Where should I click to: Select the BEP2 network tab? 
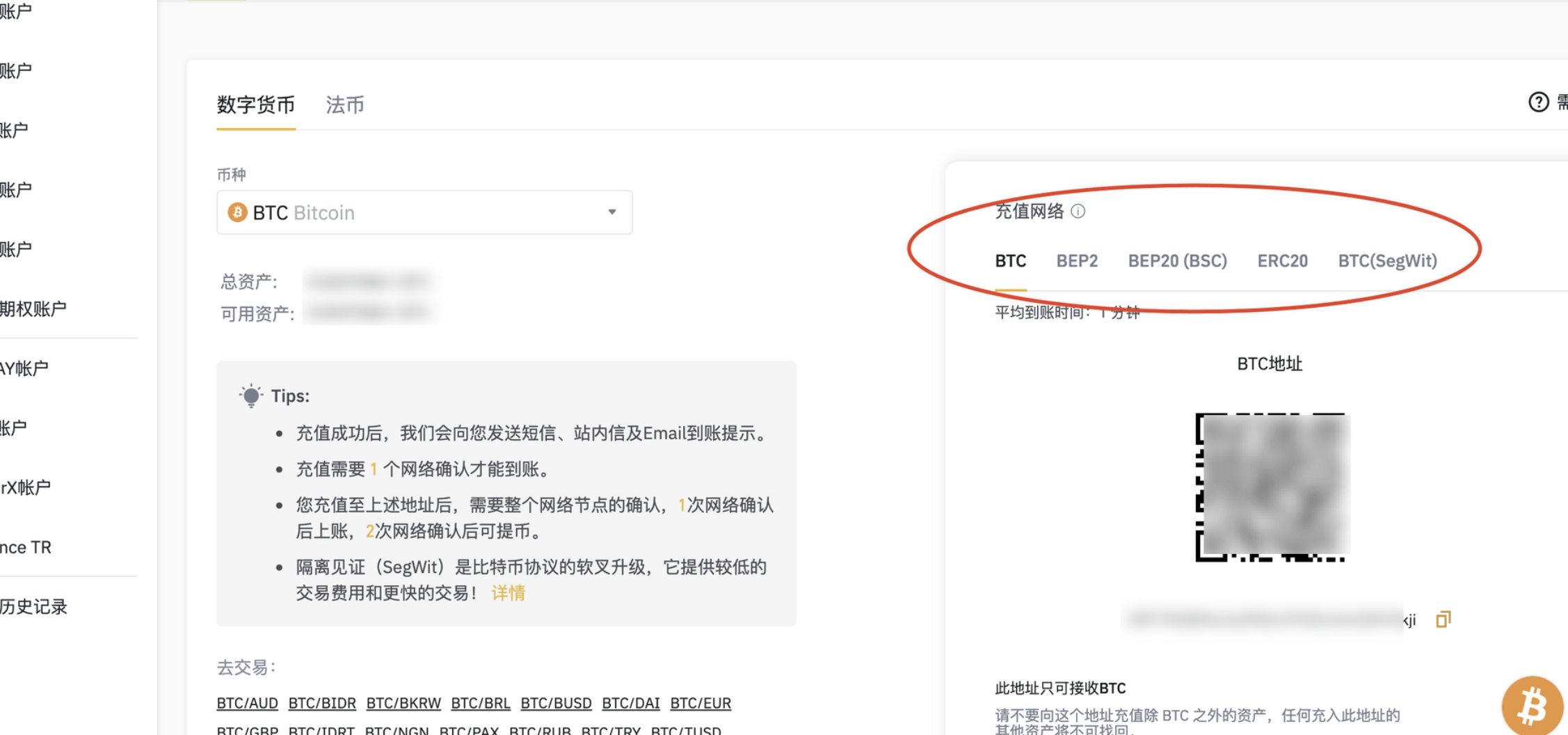point(1077,261)
